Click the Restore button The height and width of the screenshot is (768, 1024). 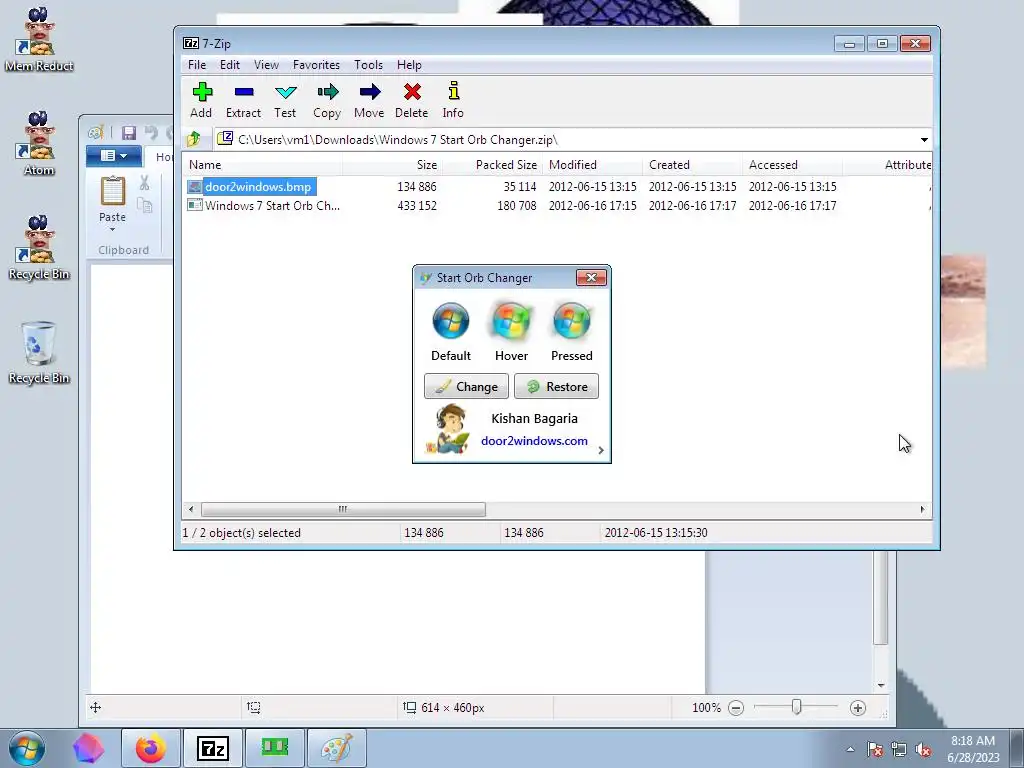(x=556, y=386)
